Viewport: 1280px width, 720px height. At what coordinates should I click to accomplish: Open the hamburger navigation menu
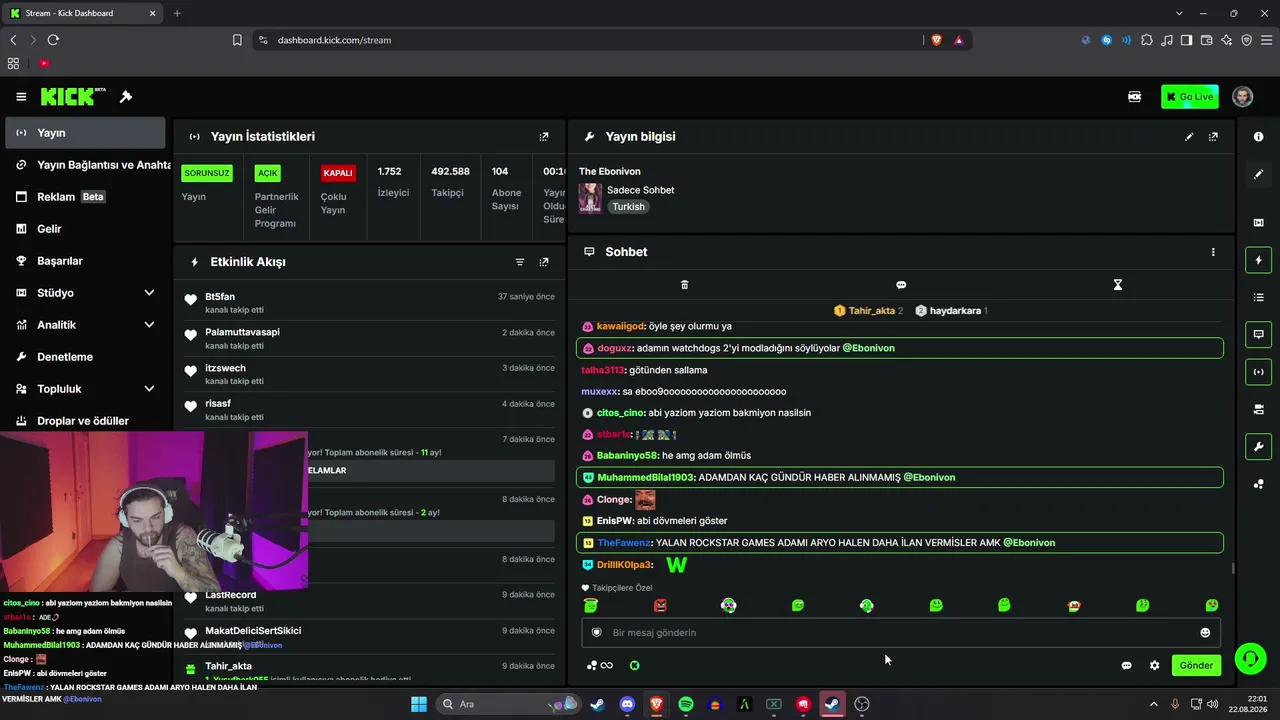(21, 97)
